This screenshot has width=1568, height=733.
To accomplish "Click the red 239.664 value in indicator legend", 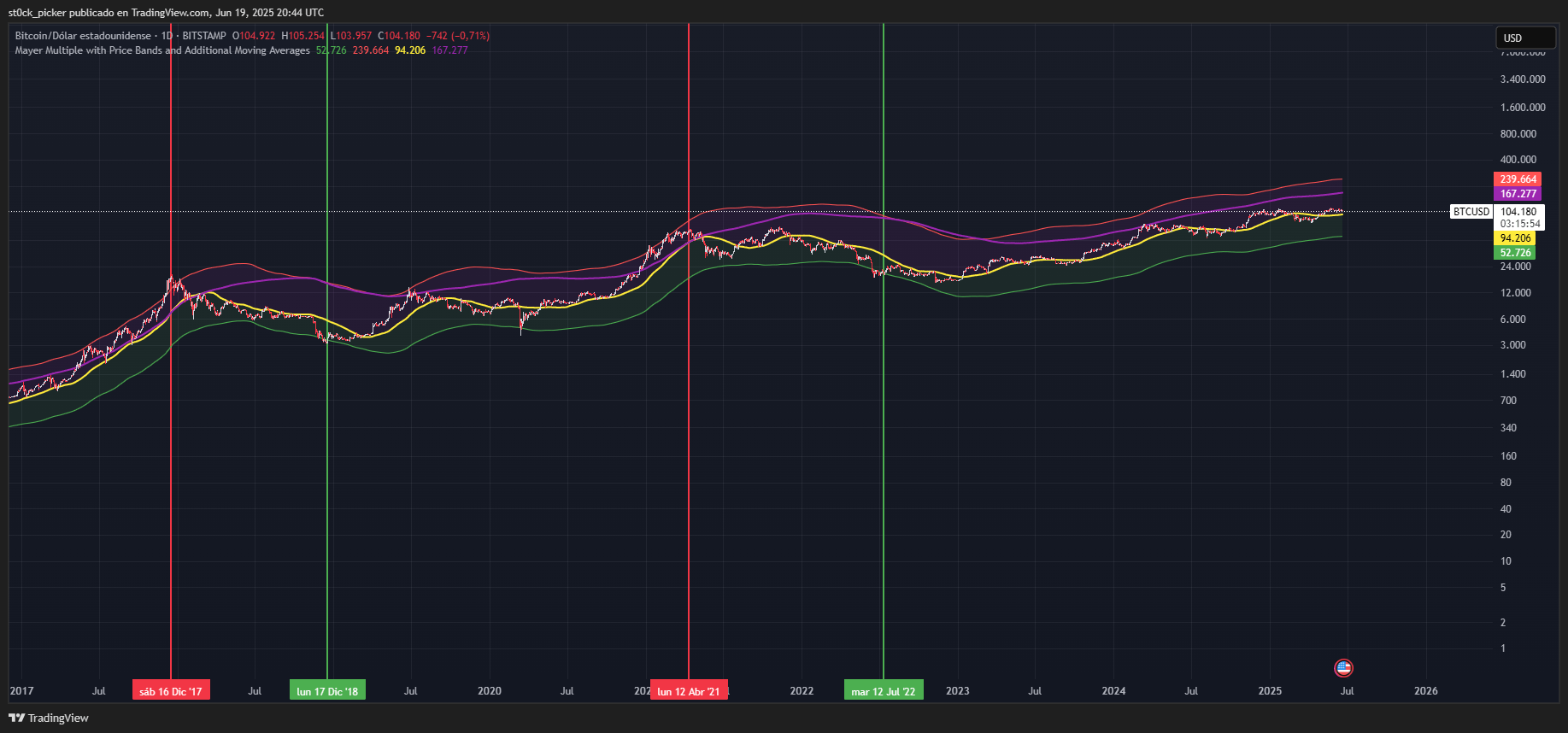I will pos(371,50).
